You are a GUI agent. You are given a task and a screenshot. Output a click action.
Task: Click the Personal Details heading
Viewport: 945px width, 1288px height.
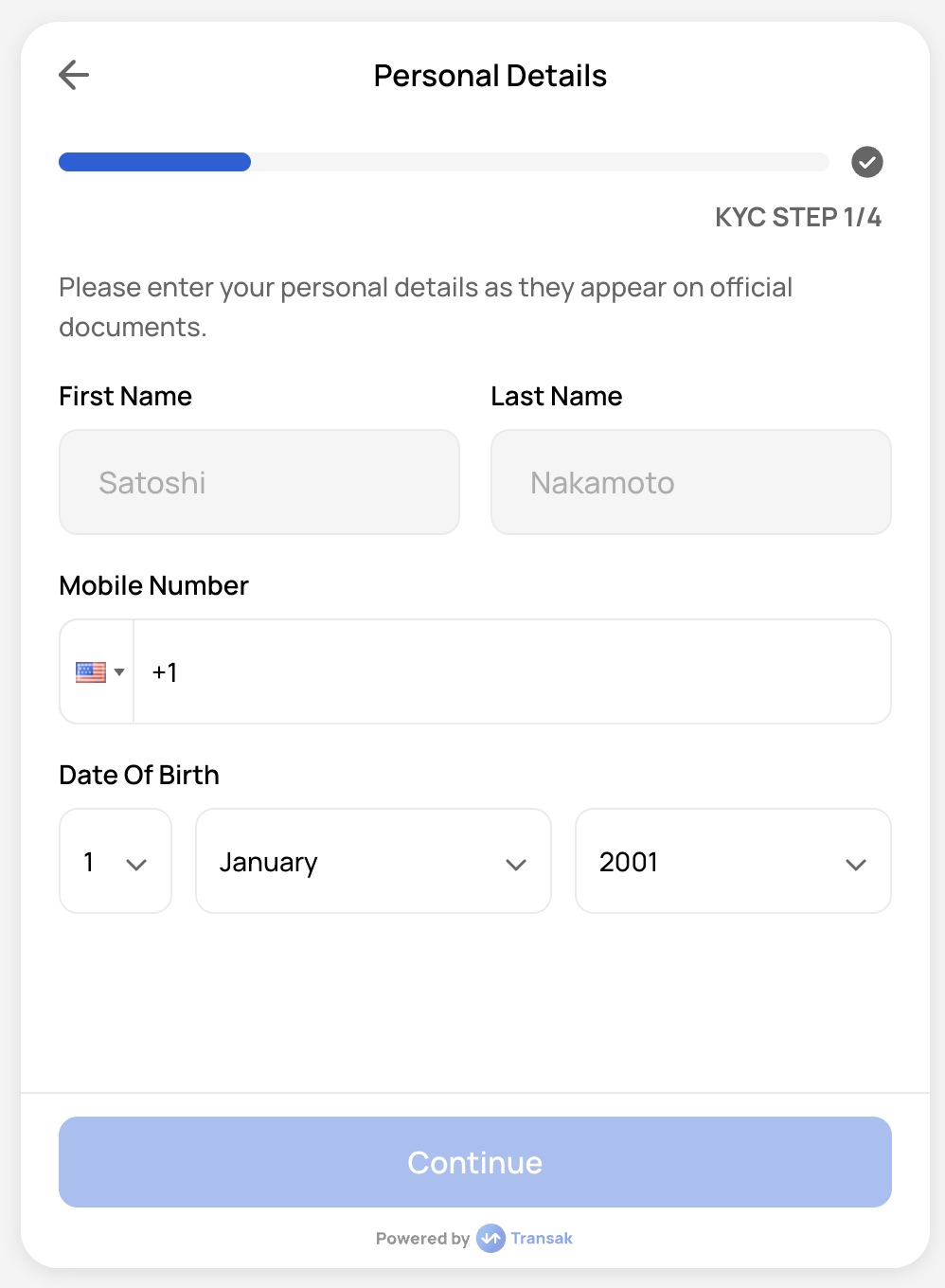(490, 76)
